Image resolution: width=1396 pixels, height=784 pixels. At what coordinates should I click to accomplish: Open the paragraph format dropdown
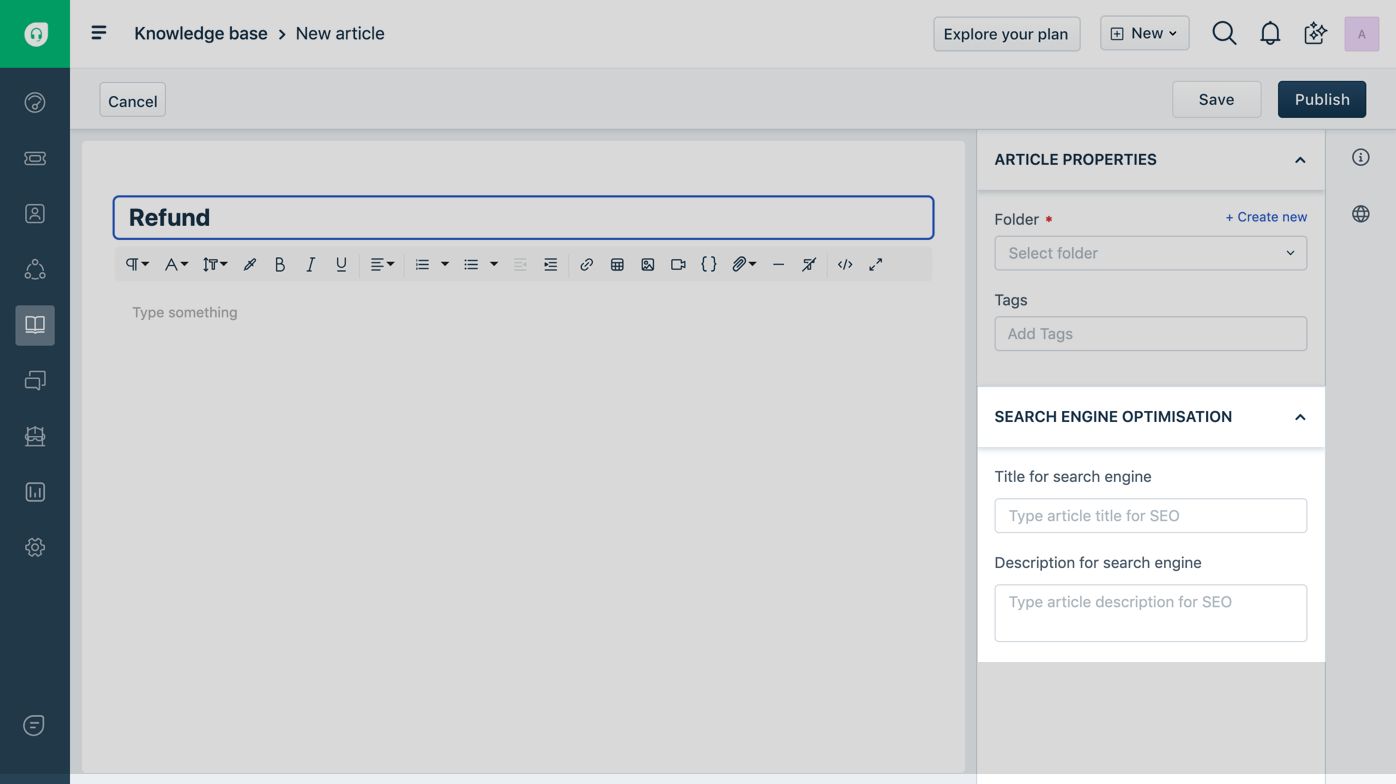pos(136,264)
